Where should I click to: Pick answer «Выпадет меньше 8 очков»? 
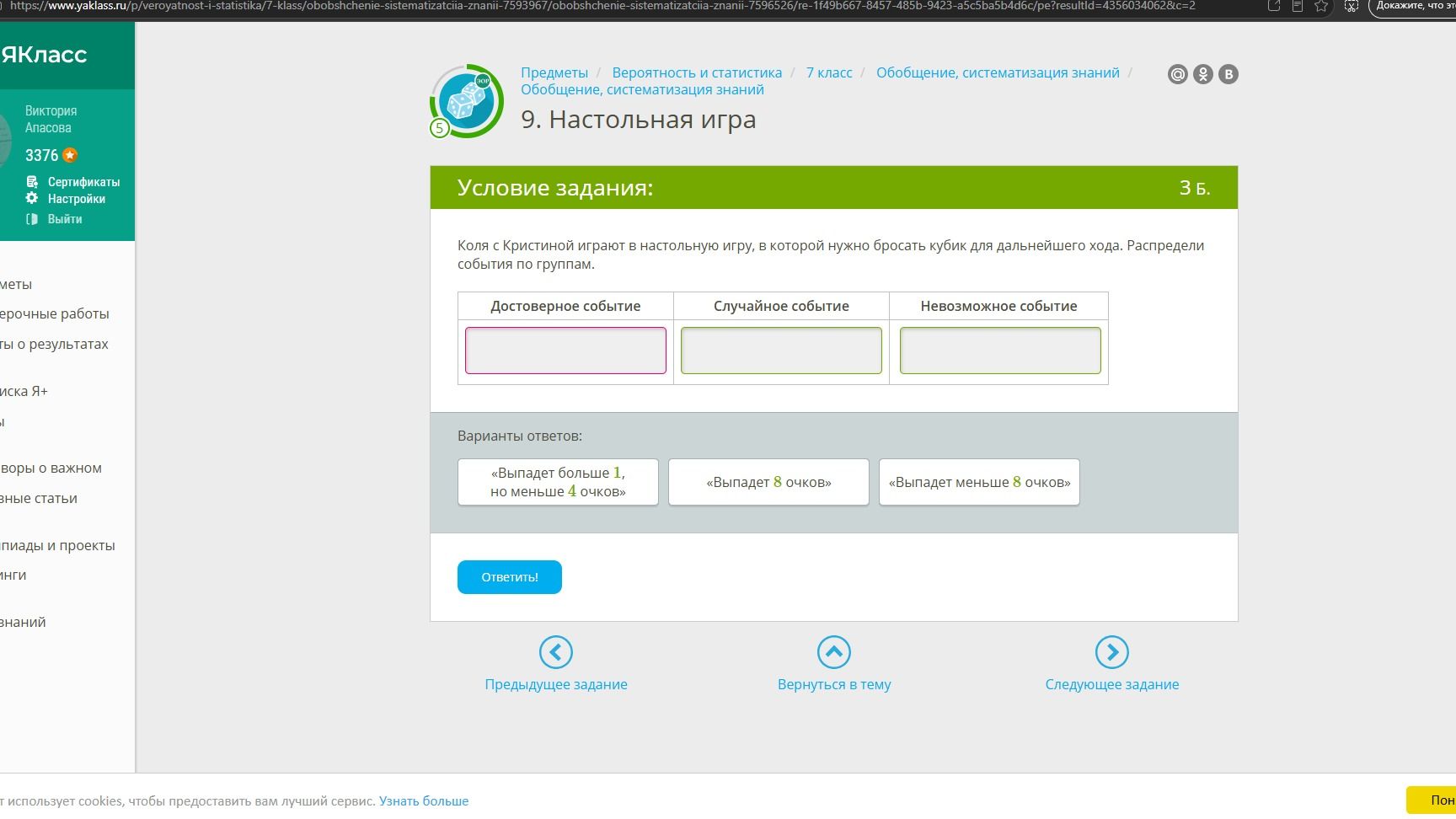979,482
